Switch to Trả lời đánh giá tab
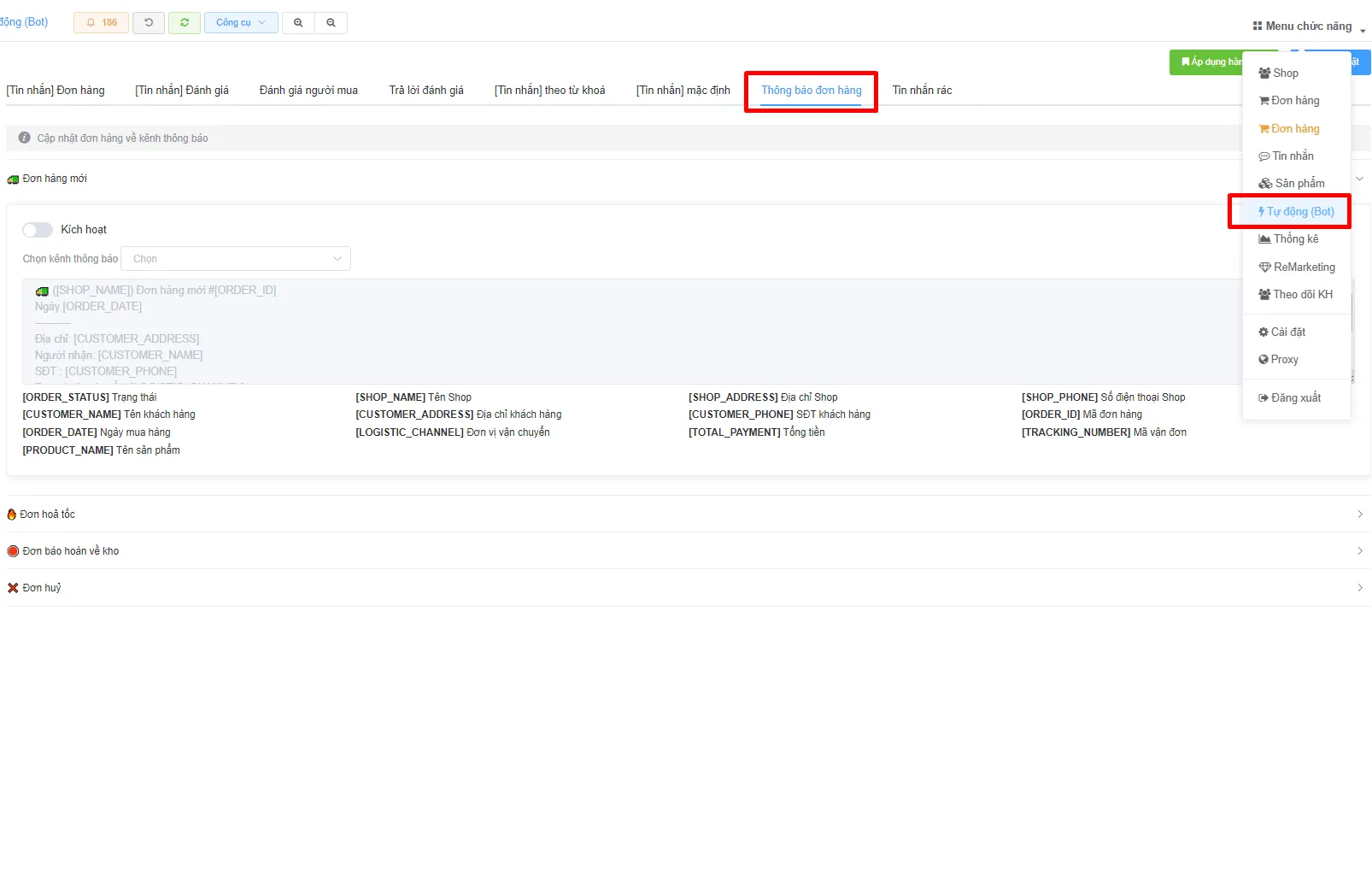This screenshot has width=1372, height=882. [426, 91]
